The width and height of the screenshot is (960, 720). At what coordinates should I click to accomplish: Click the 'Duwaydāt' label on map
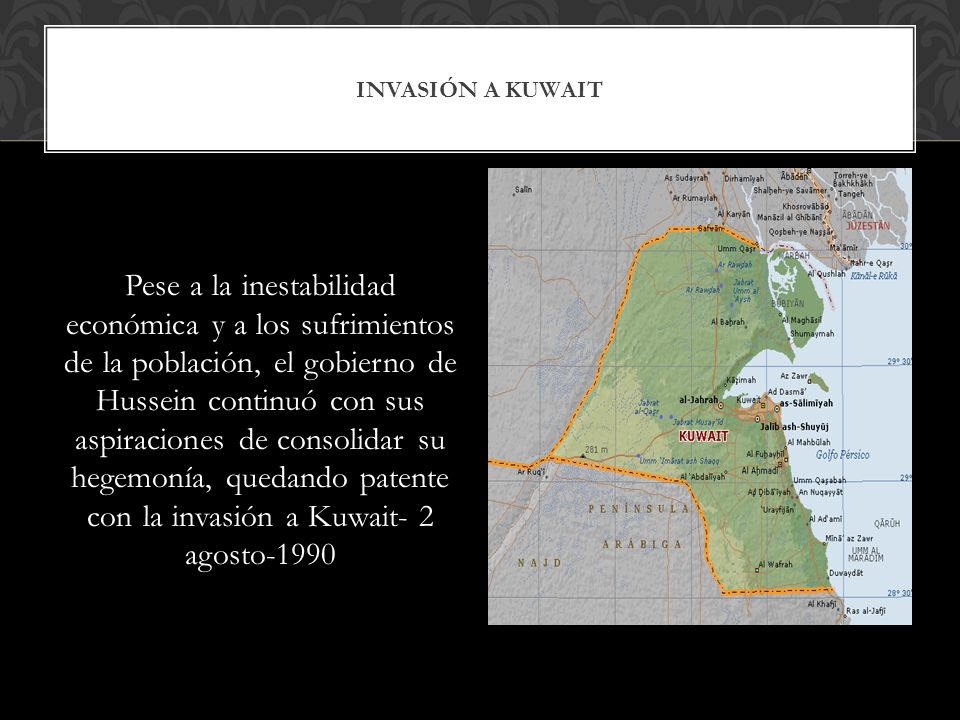[x=846, y=574]
